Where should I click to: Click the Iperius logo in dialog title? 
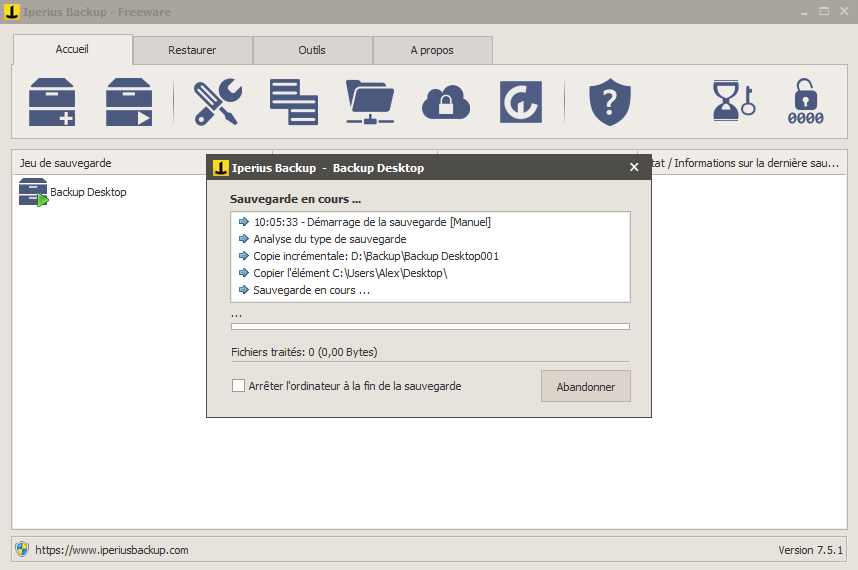tap(221, 168)
